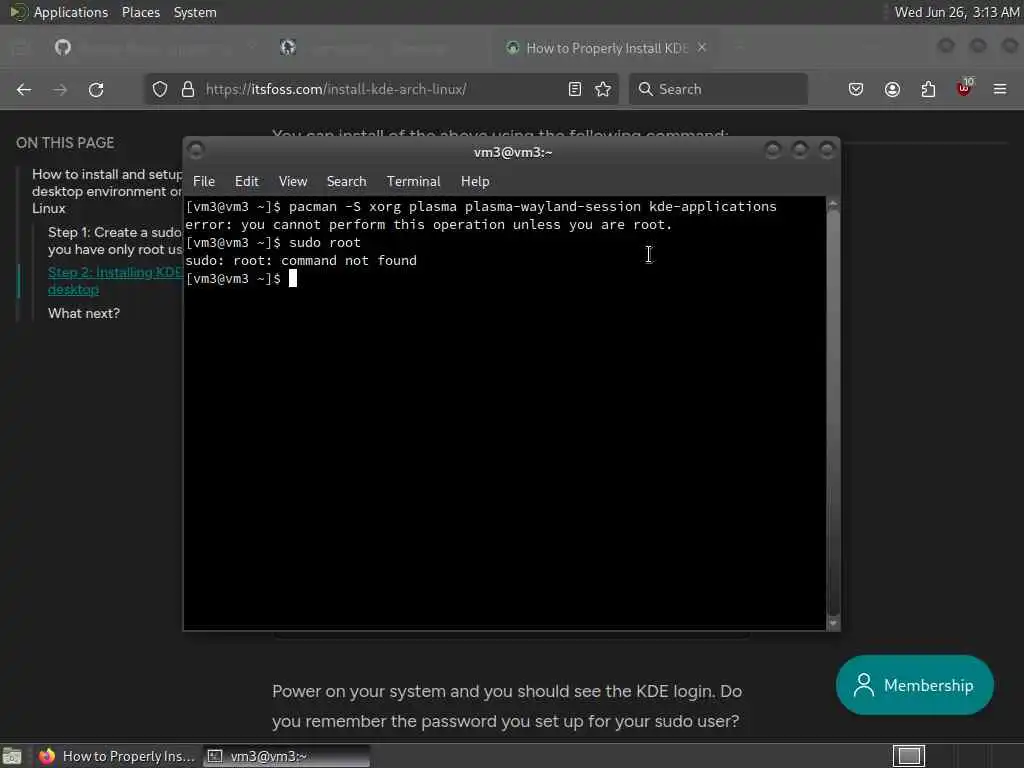Follow How to install and setup sidebar link
This screenshot has width=1024, height=768.
point(106,191)
